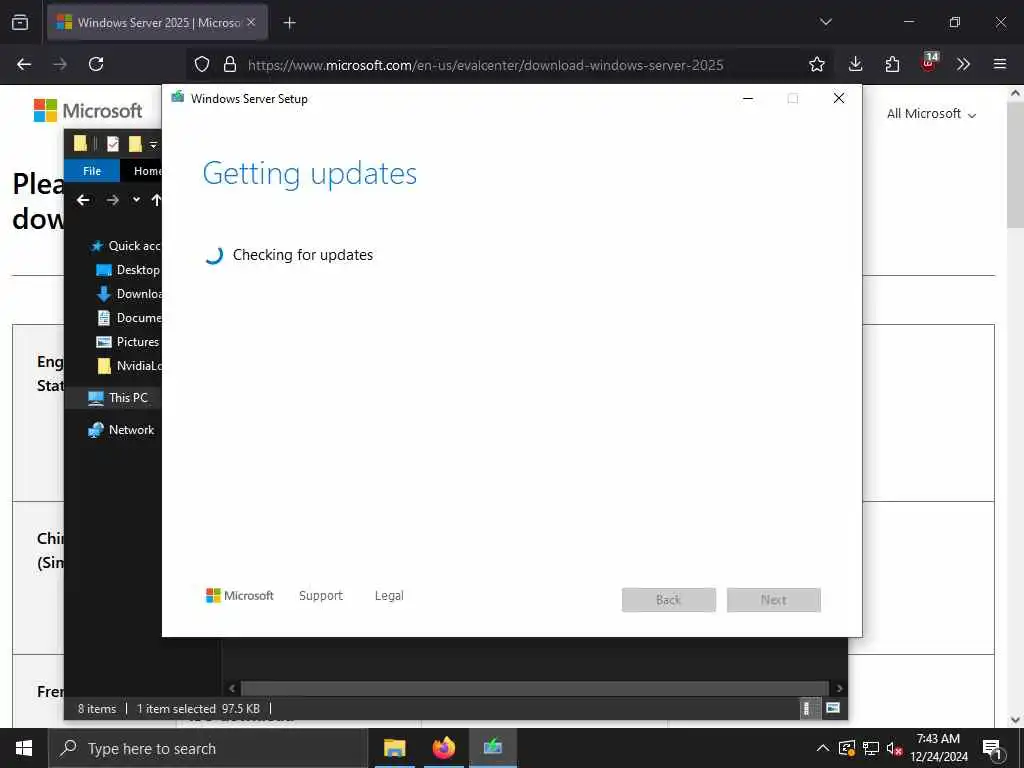The width and height of the screenshot is (1024, 768).
Task: Open uBlock extension with 14 badge
Action: pos(929,63)
